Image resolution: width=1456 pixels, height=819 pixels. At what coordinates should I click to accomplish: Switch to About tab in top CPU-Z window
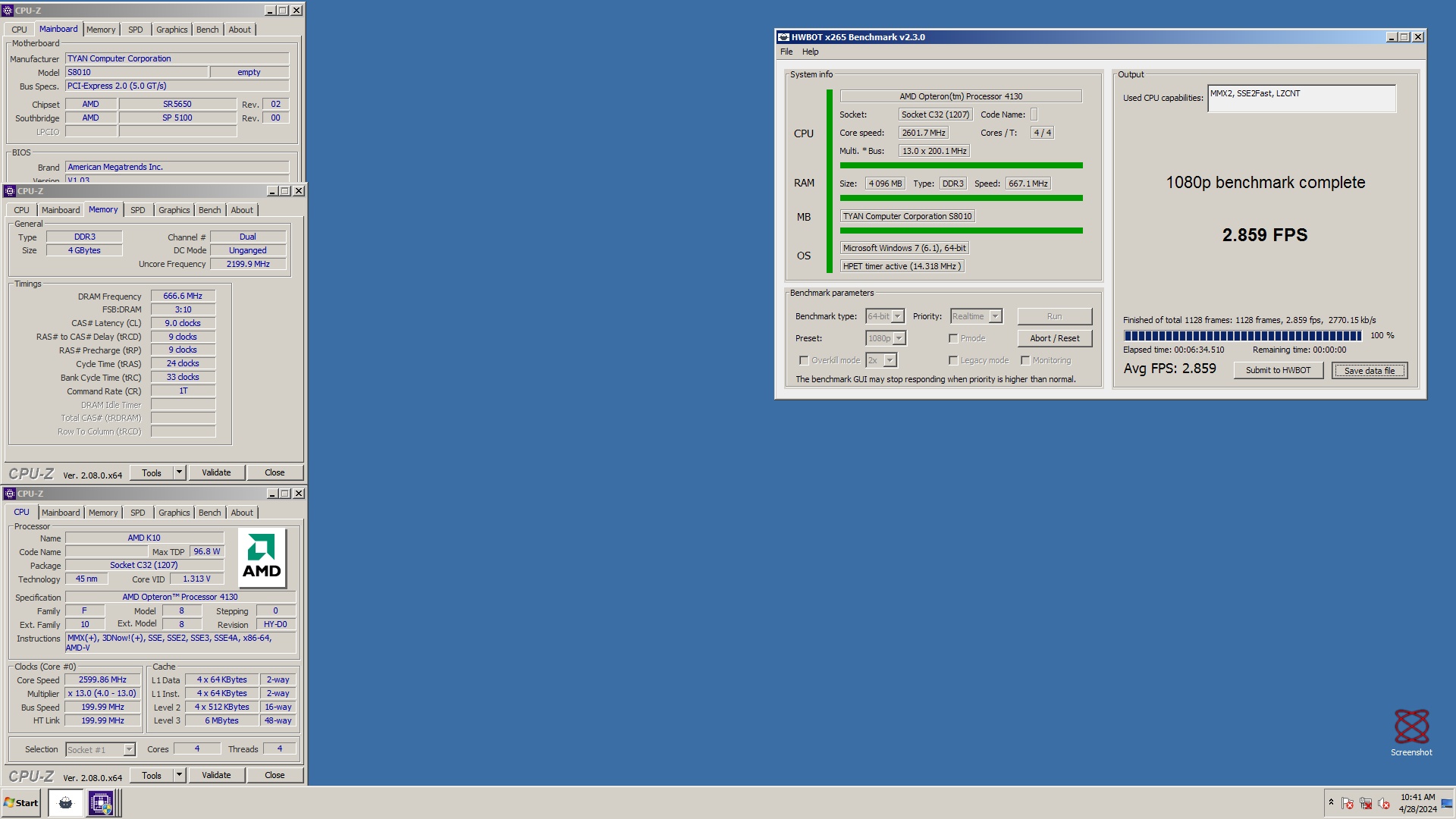tap(240, 30)
